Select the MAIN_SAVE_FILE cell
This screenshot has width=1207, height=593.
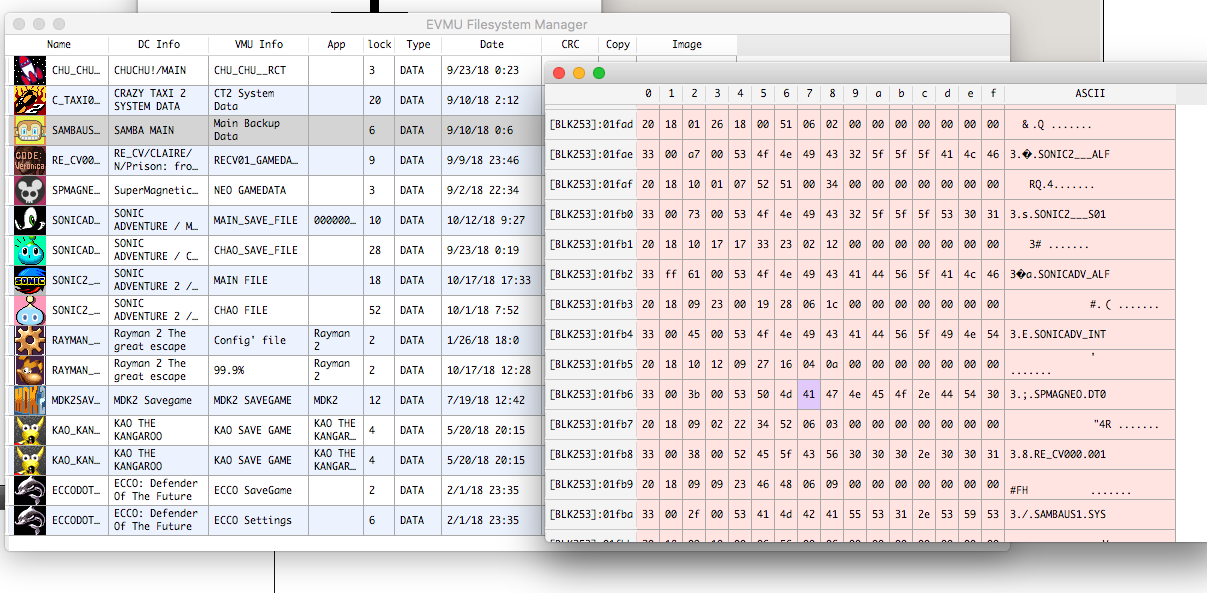pos(259,220)
